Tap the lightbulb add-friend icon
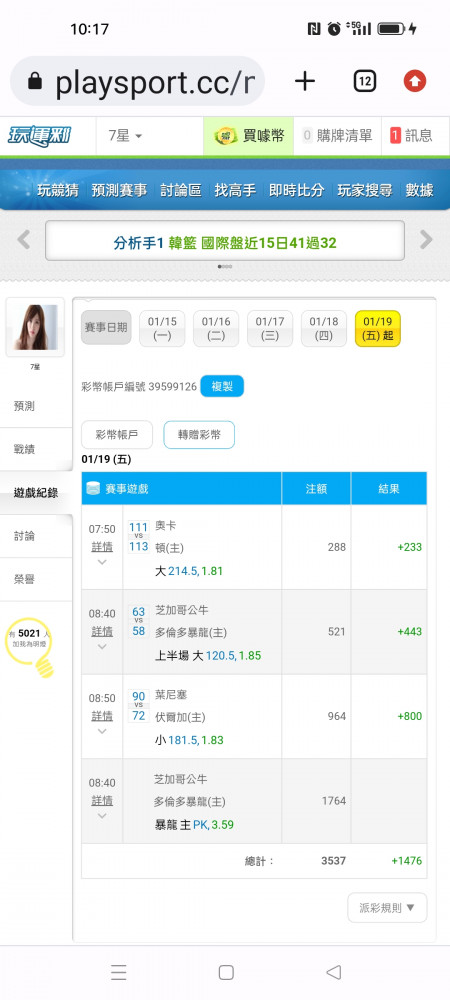 [x=31, y=647]
